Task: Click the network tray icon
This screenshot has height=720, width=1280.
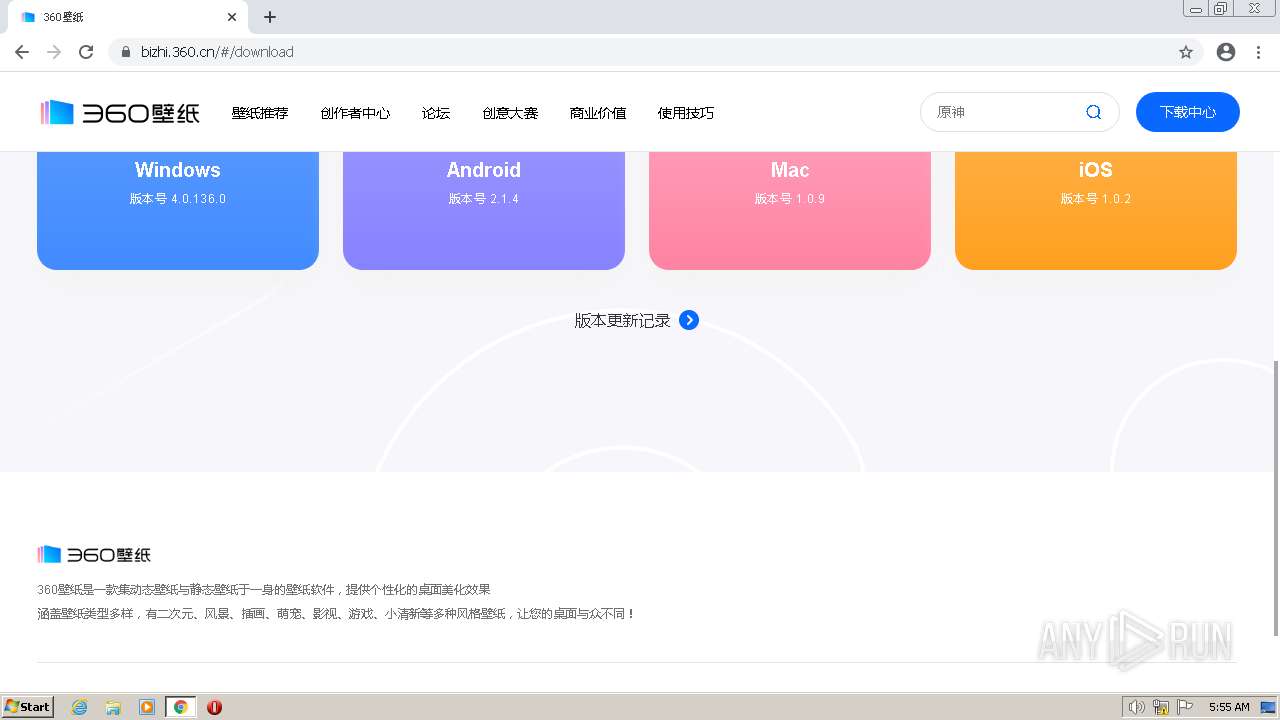Action: [1161, 707]
